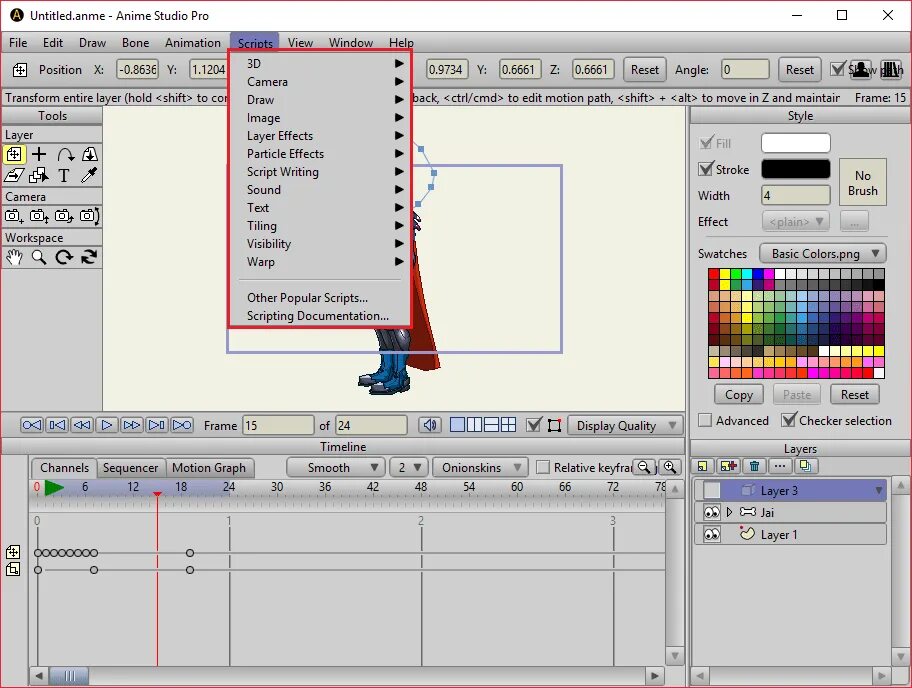Viewport: 912px width, 688px height.
Task: Click the Stroke Width input field
Action: [795, 195]
